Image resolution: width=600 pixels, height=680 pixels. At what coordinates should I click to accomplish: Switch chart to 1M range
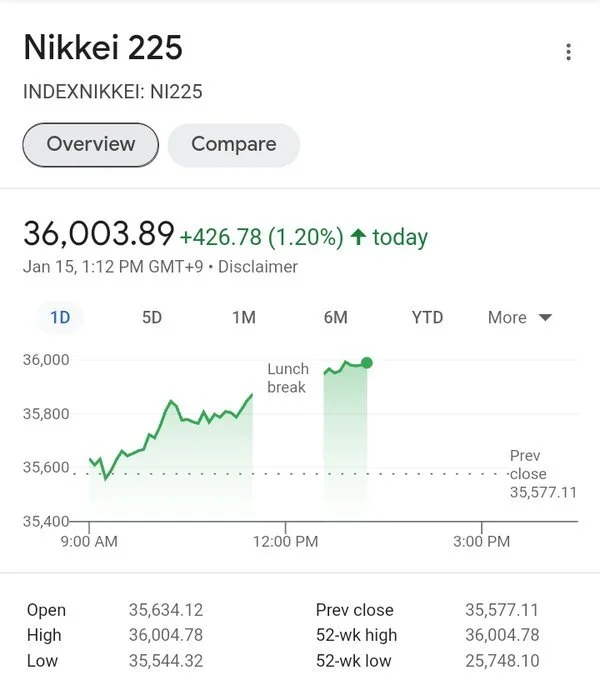pos(244,317)
